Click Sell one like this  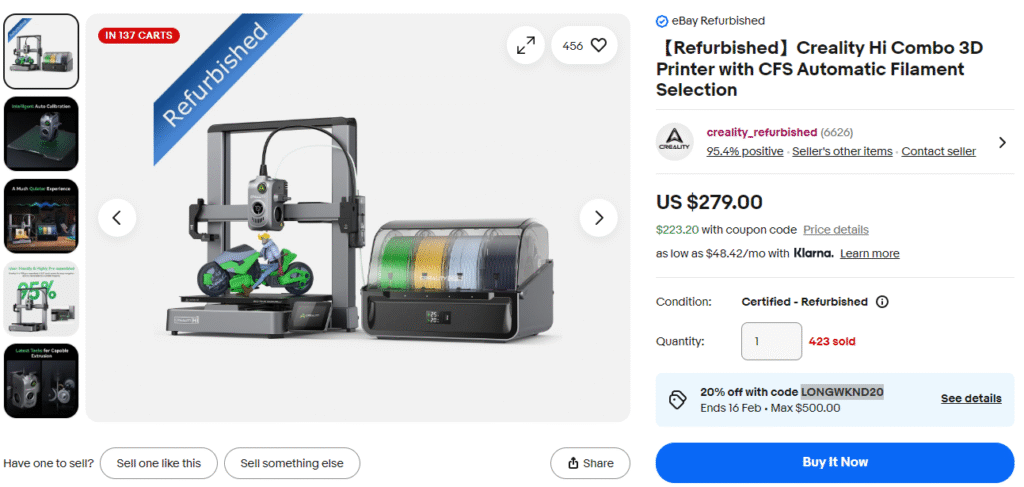click(158, 463)
